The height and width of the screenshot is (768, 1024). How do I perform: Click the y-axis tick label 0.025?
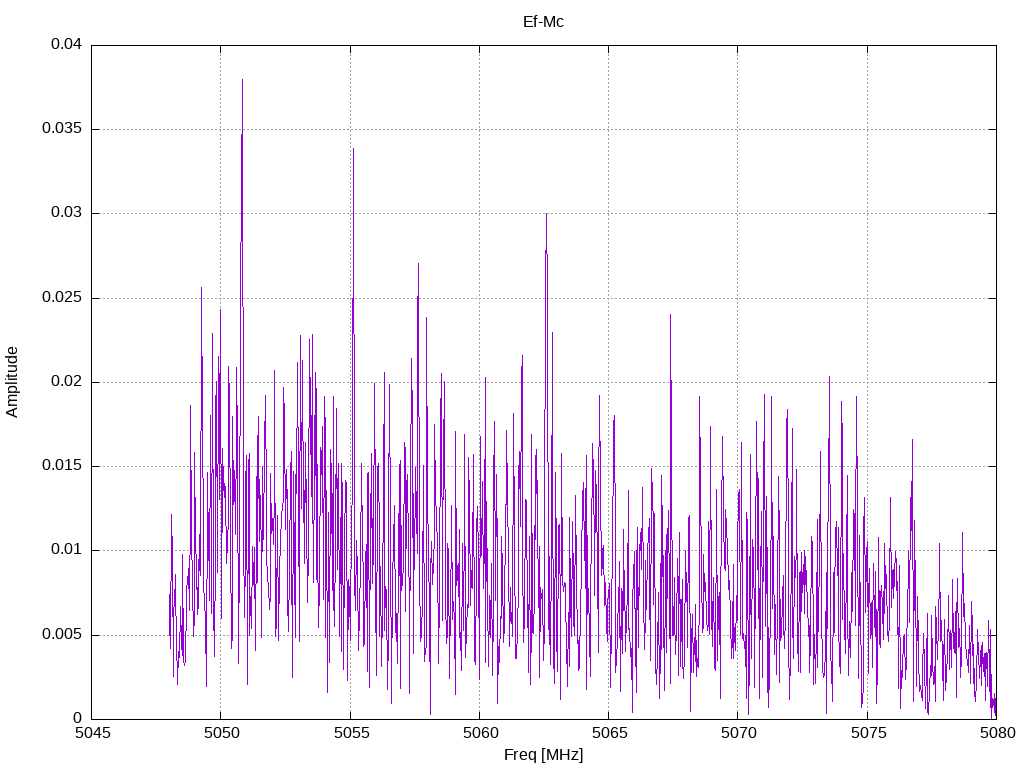coord(62,298)
